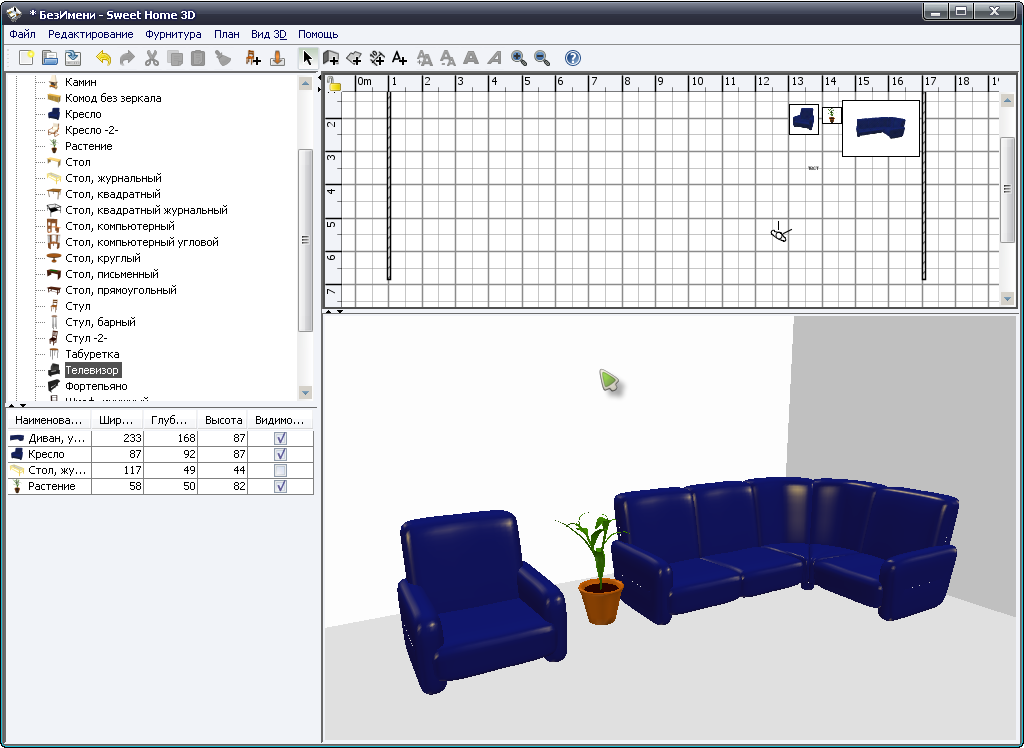Image resolution: width=1024 pixels, height=748 pixels.
Task: Click the Zoom in magnifier icon
Action: (519, 58)
